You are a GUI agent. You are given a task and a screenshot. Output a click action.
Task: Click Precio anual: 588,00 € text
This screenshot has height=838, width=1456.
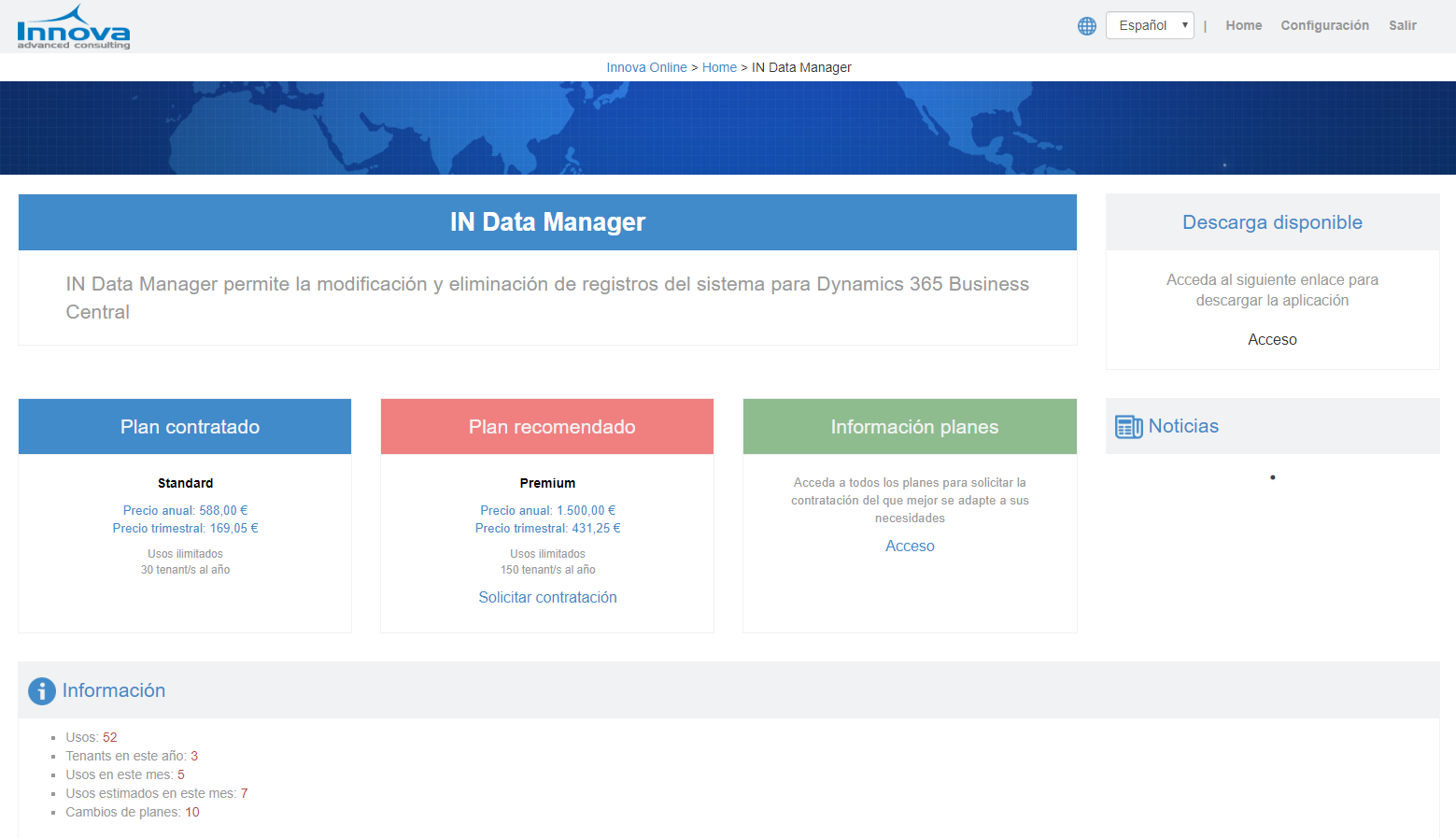(185, 511)
